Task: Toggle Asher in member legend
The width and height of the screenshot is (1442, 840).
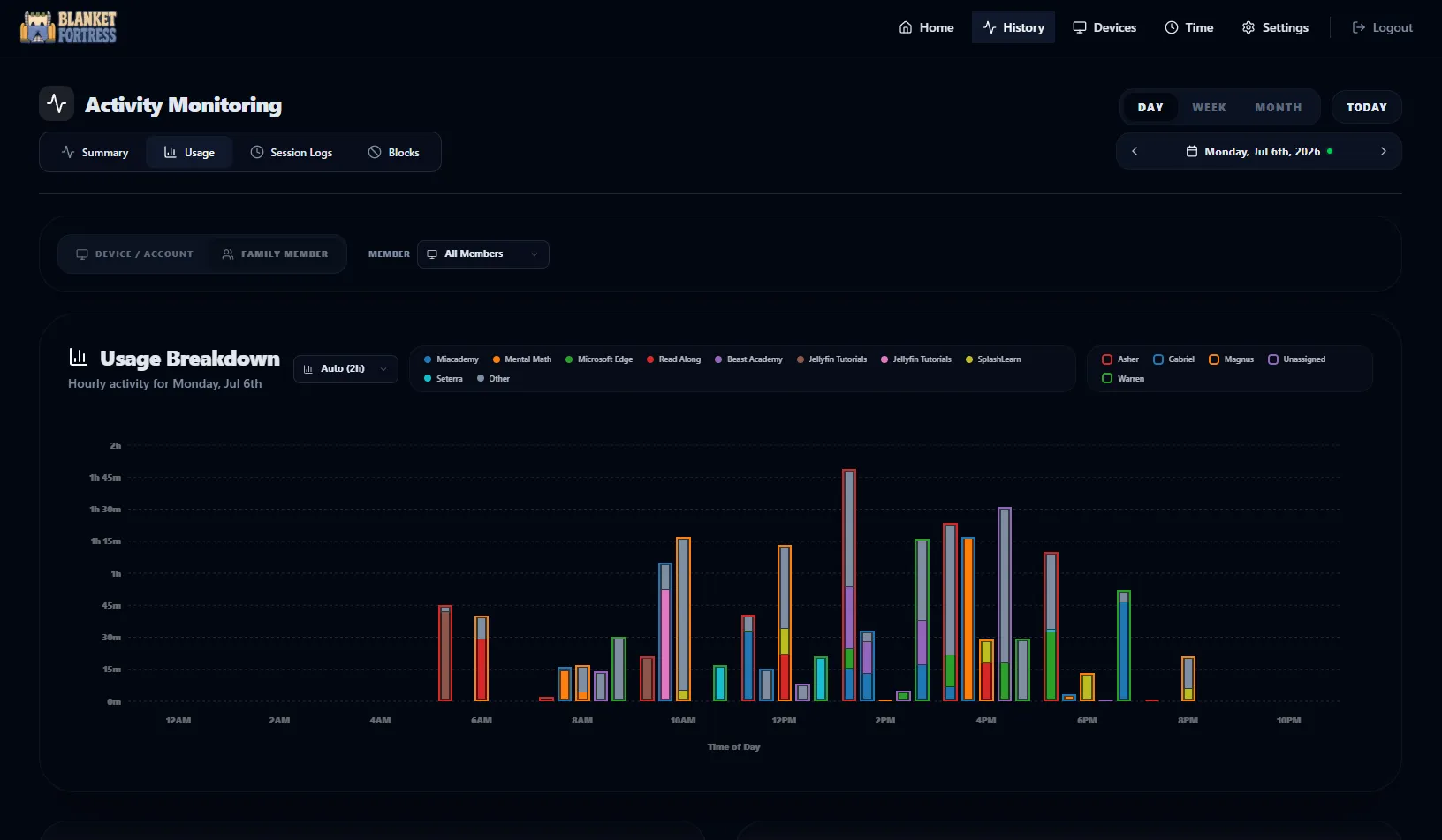Action: pos(1120,359)
